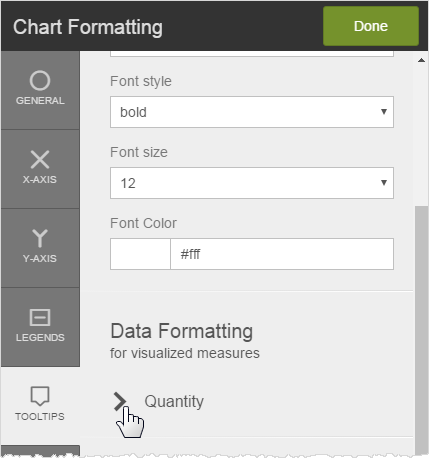Viewport: 429px width, 459px height.
Task: Click the Tooltips speech bubble icon
Action: (40, 396)
